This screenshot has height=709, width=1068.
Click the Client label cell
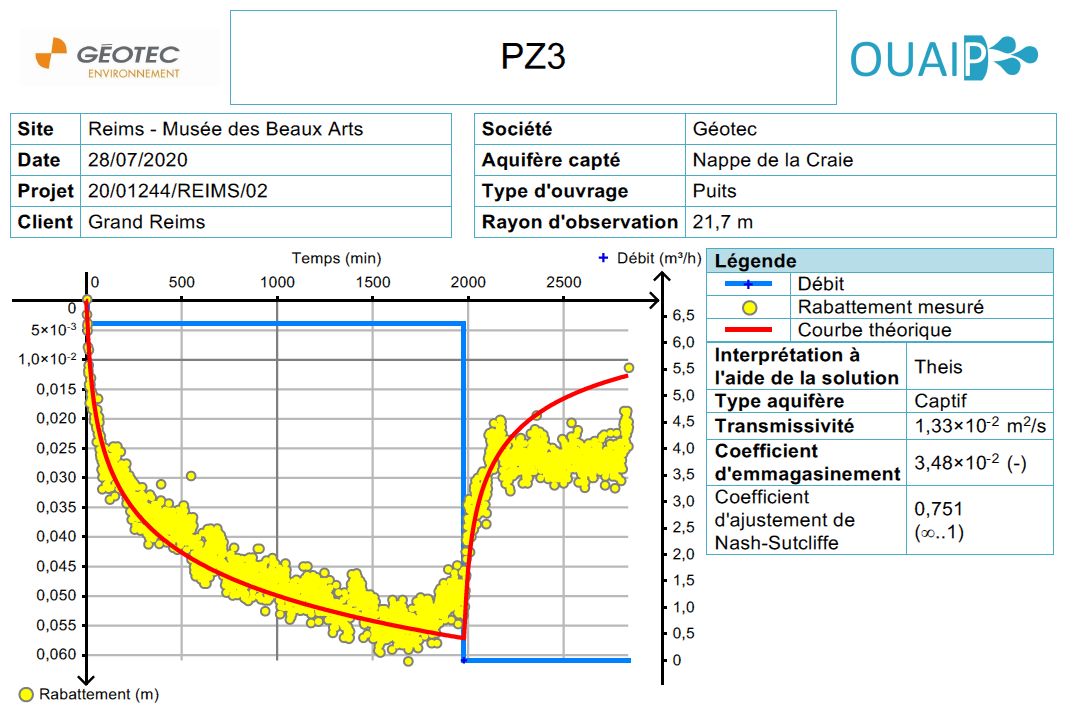pyautogui.click(x=46, y=222)
